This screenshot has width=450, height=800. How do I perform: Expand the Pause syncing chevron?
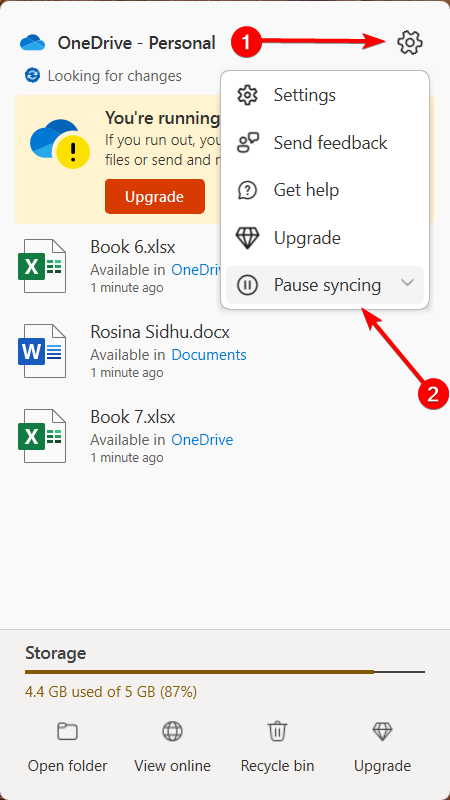click(x=407, y=283)
